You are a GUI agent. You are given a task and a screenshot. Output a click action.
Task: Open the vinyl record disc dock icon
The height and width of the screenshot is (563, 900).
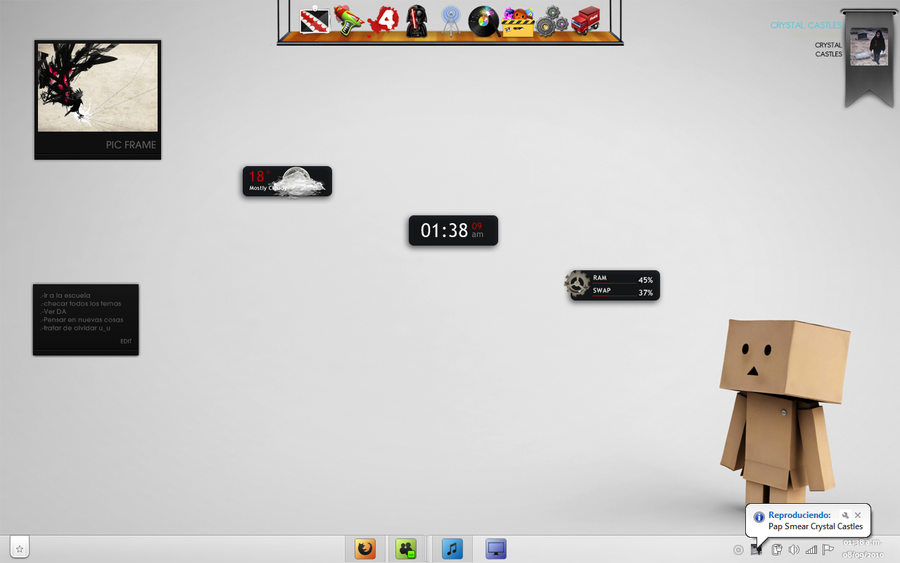pos(483,20)
